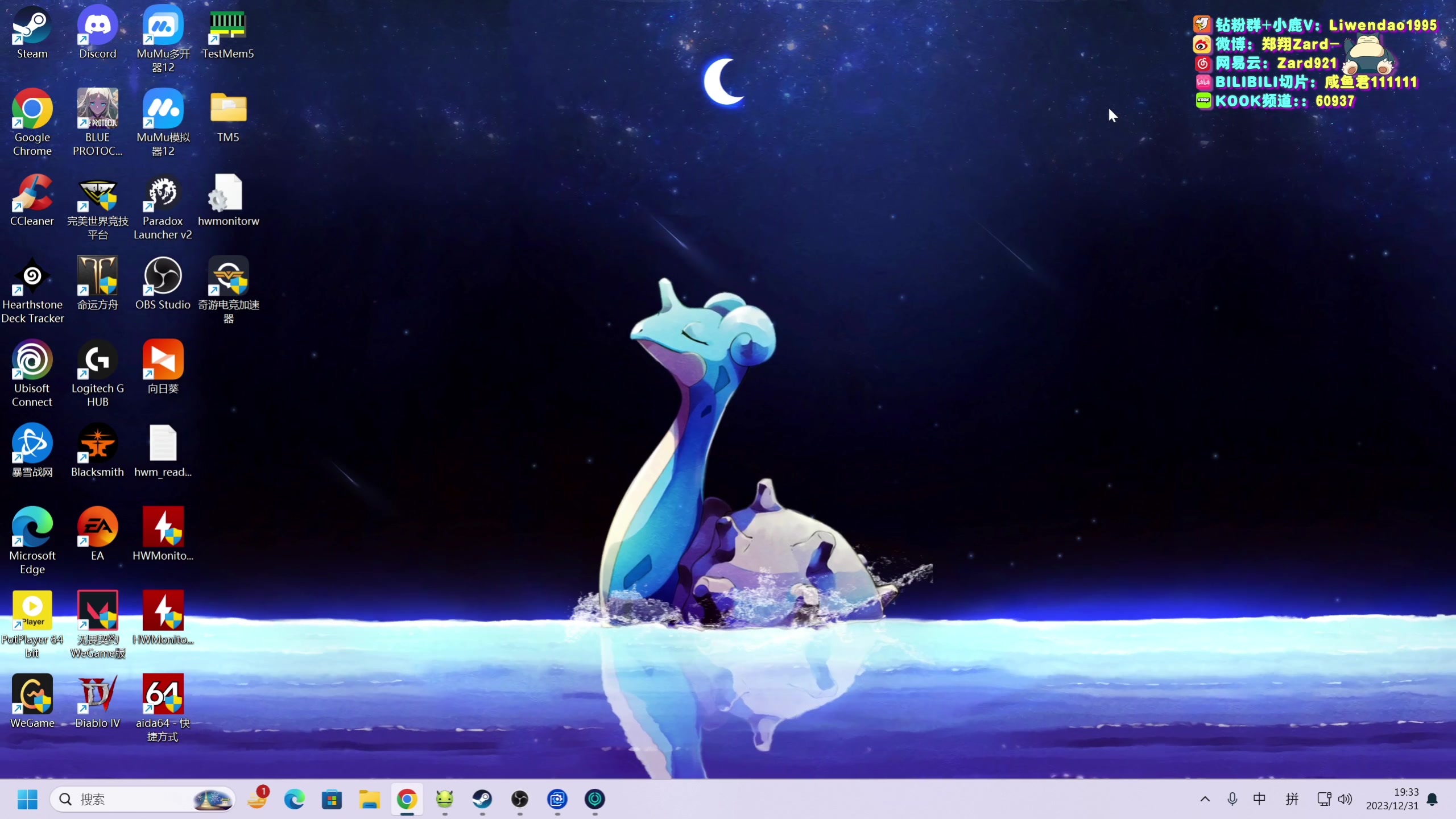Click the CCleaner desktop shortcut
Screen dimensions: 1456x819
point(32,193)
